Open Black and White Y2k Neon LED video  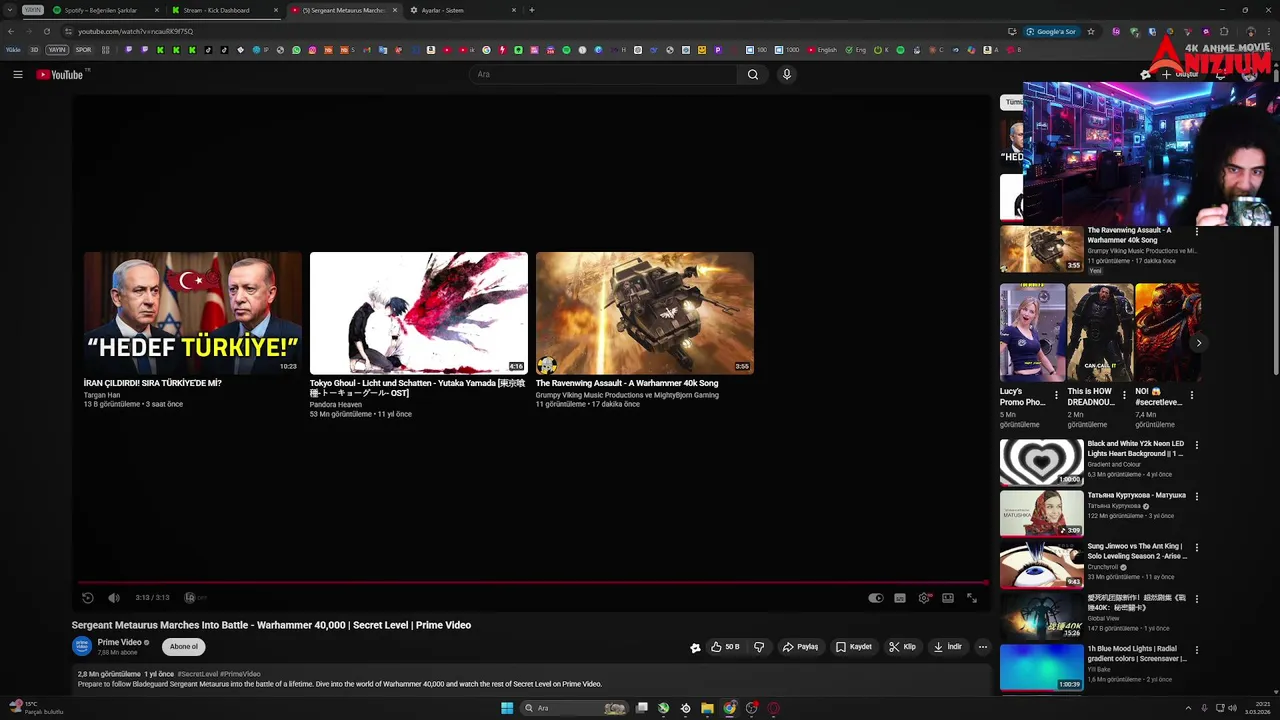pyautogui.click(x=1042, y=462)
